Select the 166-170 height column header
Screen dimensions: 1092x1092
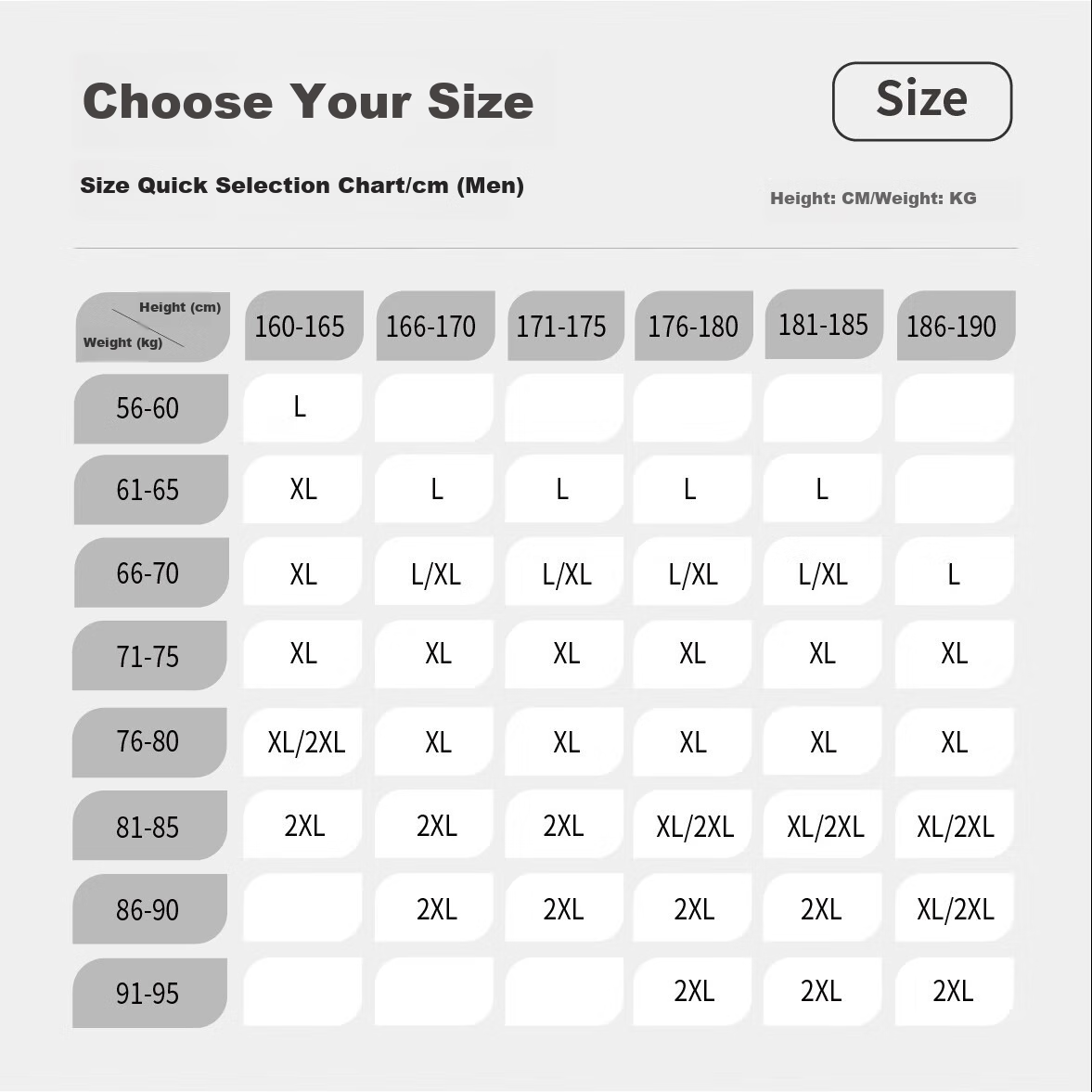[x=435, y=326]
